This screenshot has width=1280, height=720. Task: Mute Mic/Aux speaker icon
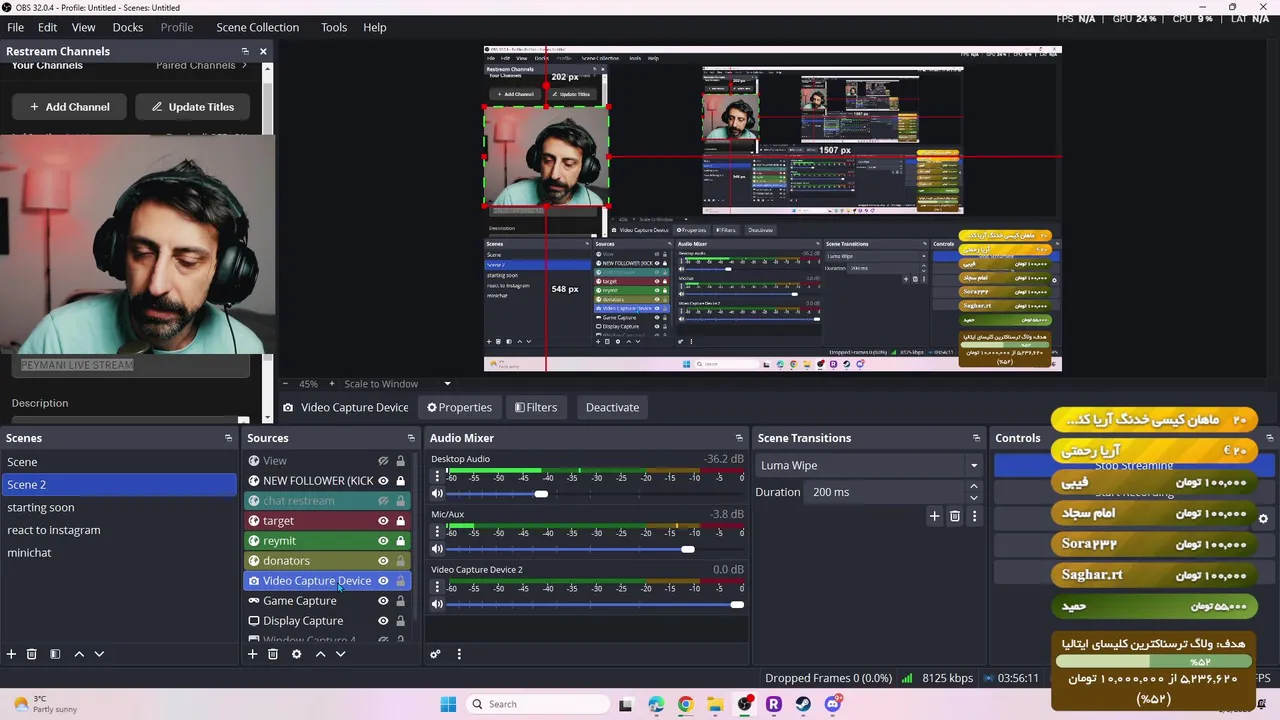point(437,549)
